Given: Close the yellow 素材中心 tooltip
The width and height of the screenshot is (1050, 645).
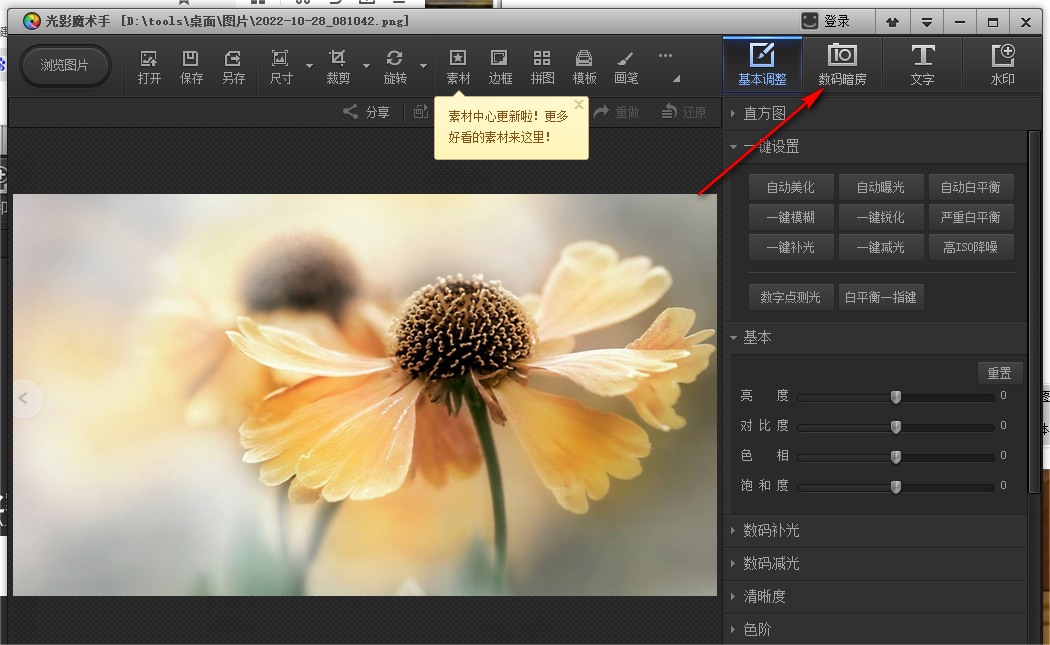Looking at the screenshot, I should (x=578, y=104).
